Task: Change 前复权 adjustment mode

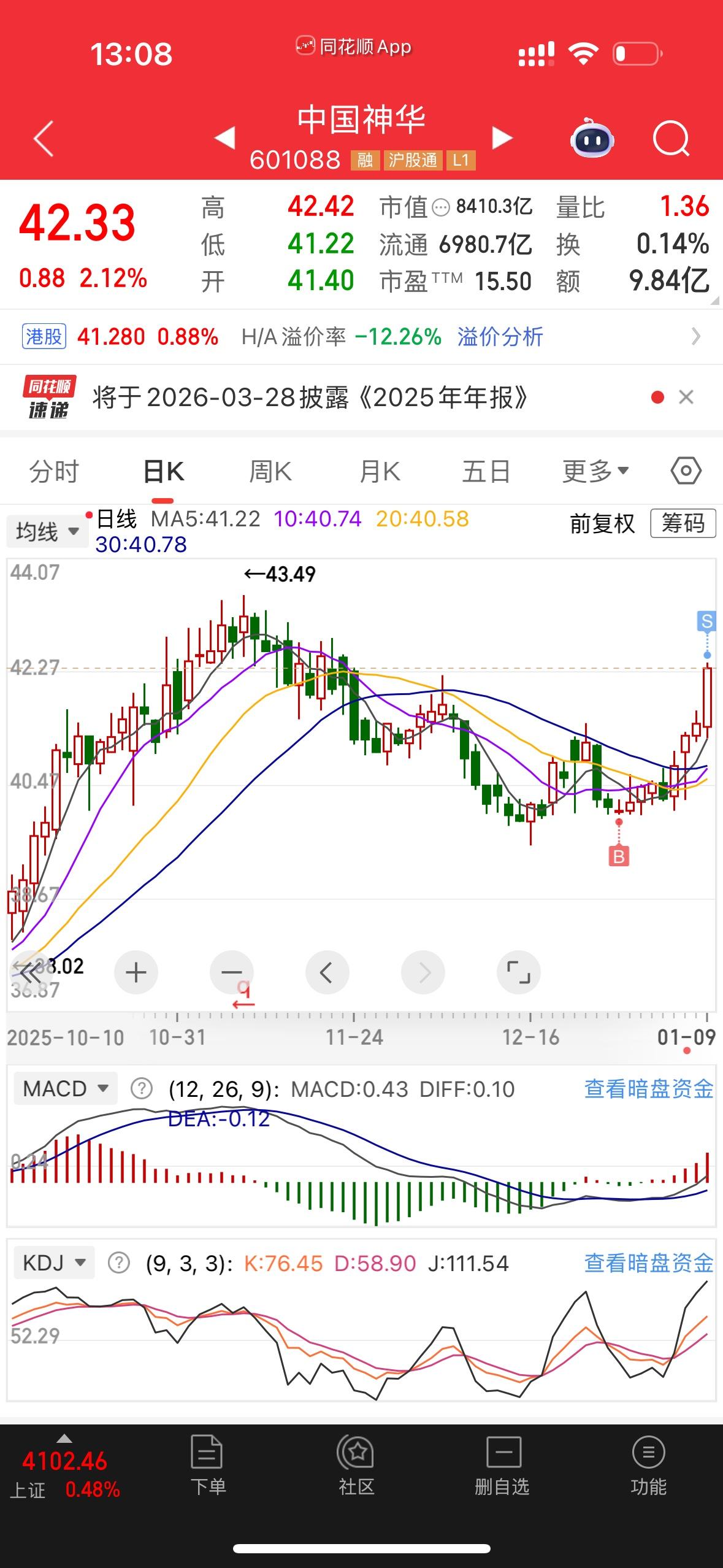Action: coord(602,524)
